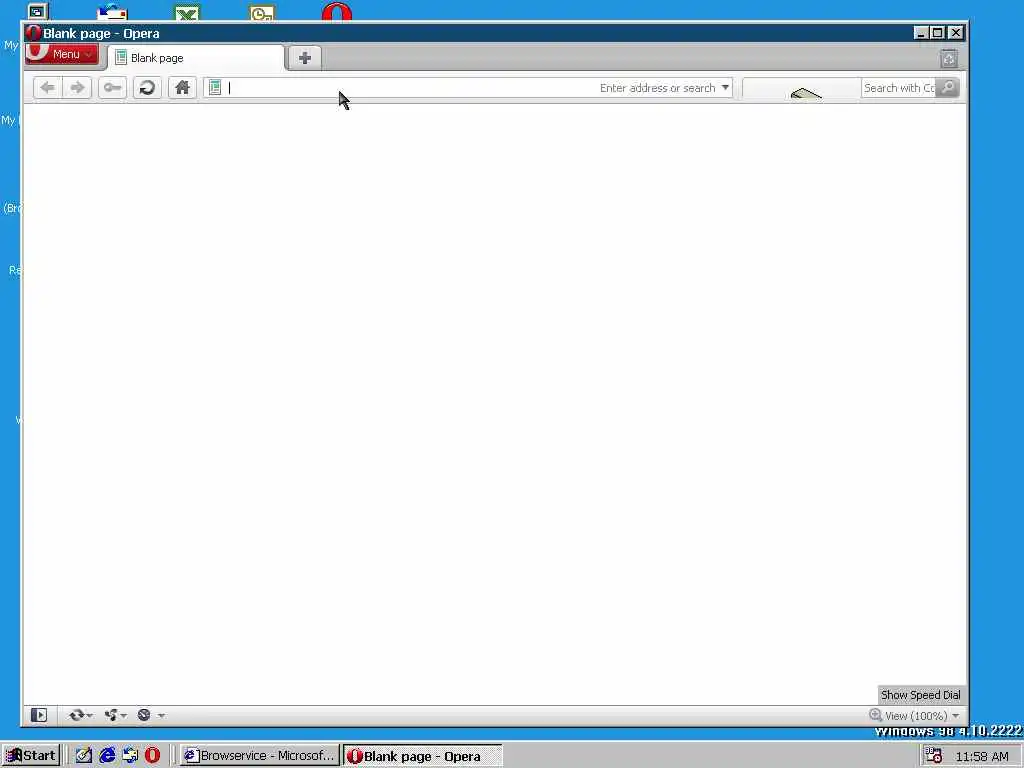The height and width of the screenshot is (768, 1024).
Task: Toggle the side panel icon in status bar
Action: point(39,715)
